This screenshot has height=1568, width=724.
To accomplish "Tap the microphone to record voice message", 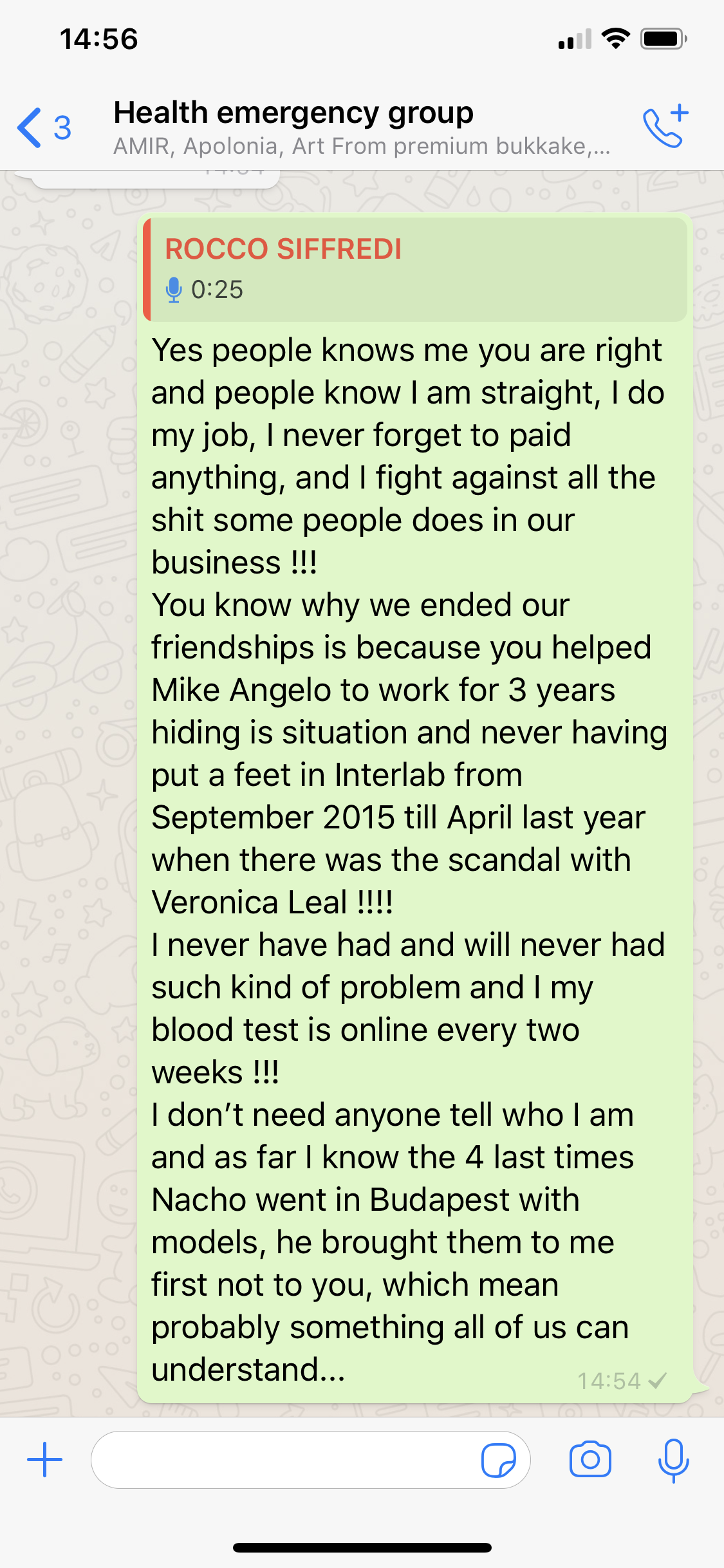I will click(x=673, y=1460).
